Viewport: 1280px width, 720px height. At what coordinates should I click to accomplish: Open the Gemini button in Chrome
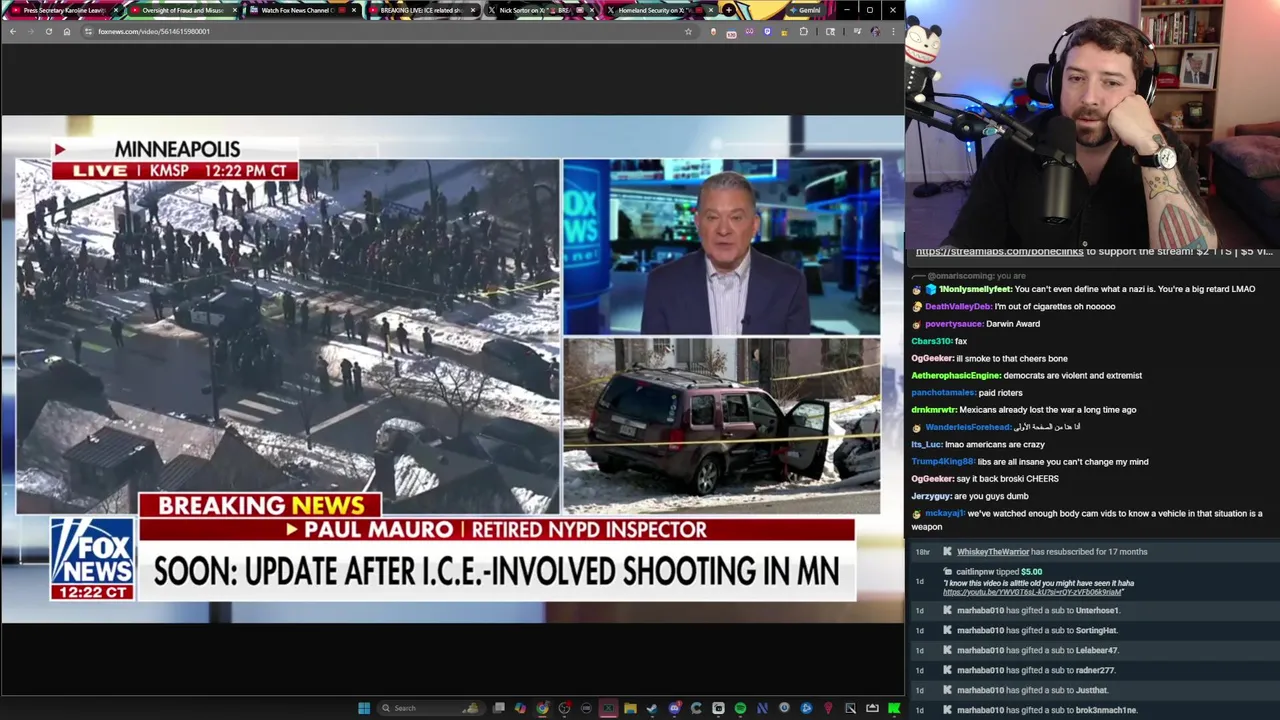click(x=806, y=10)
